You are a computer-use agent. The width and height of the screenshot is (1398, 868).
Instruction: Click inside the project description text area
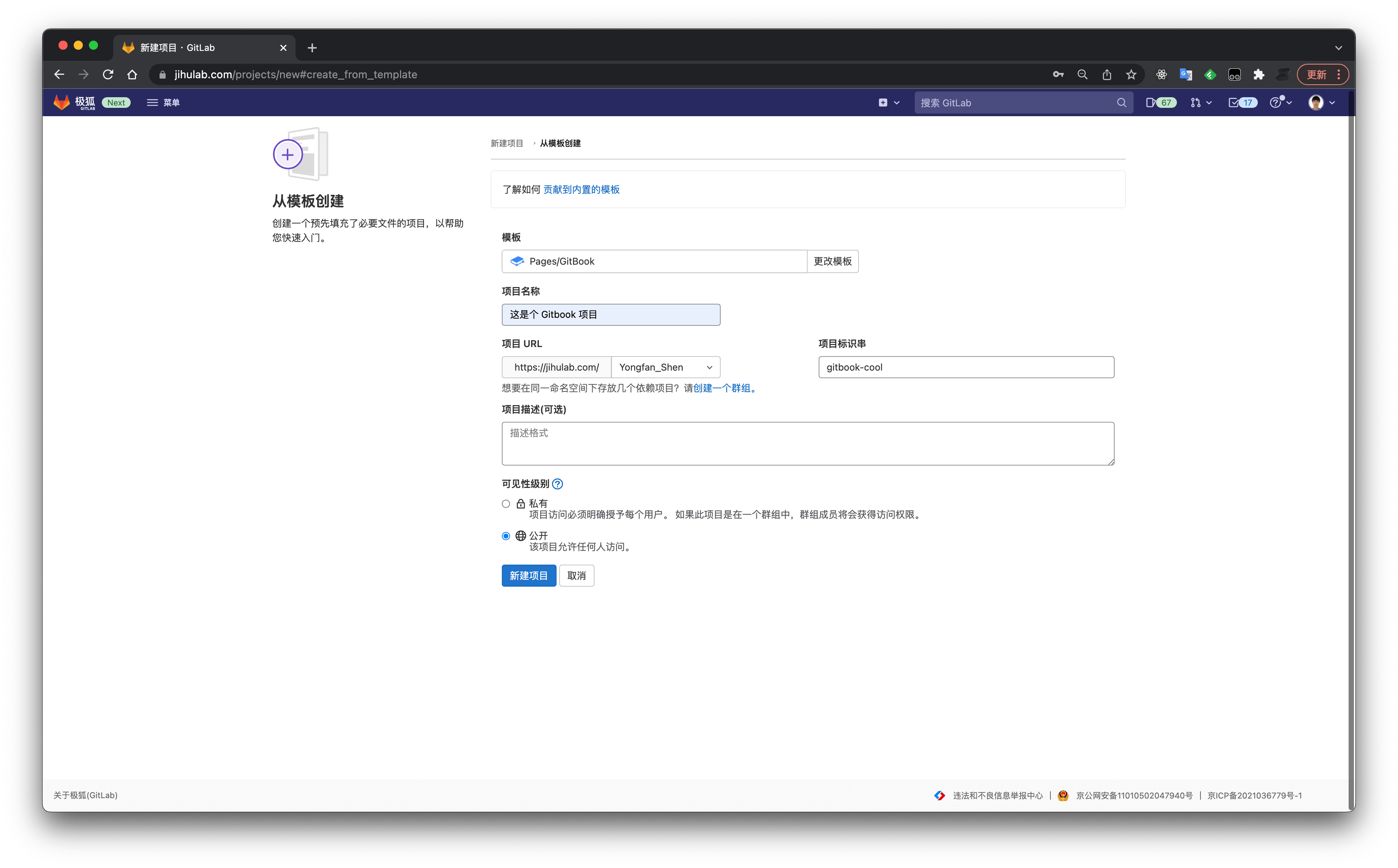click(807, 443)
